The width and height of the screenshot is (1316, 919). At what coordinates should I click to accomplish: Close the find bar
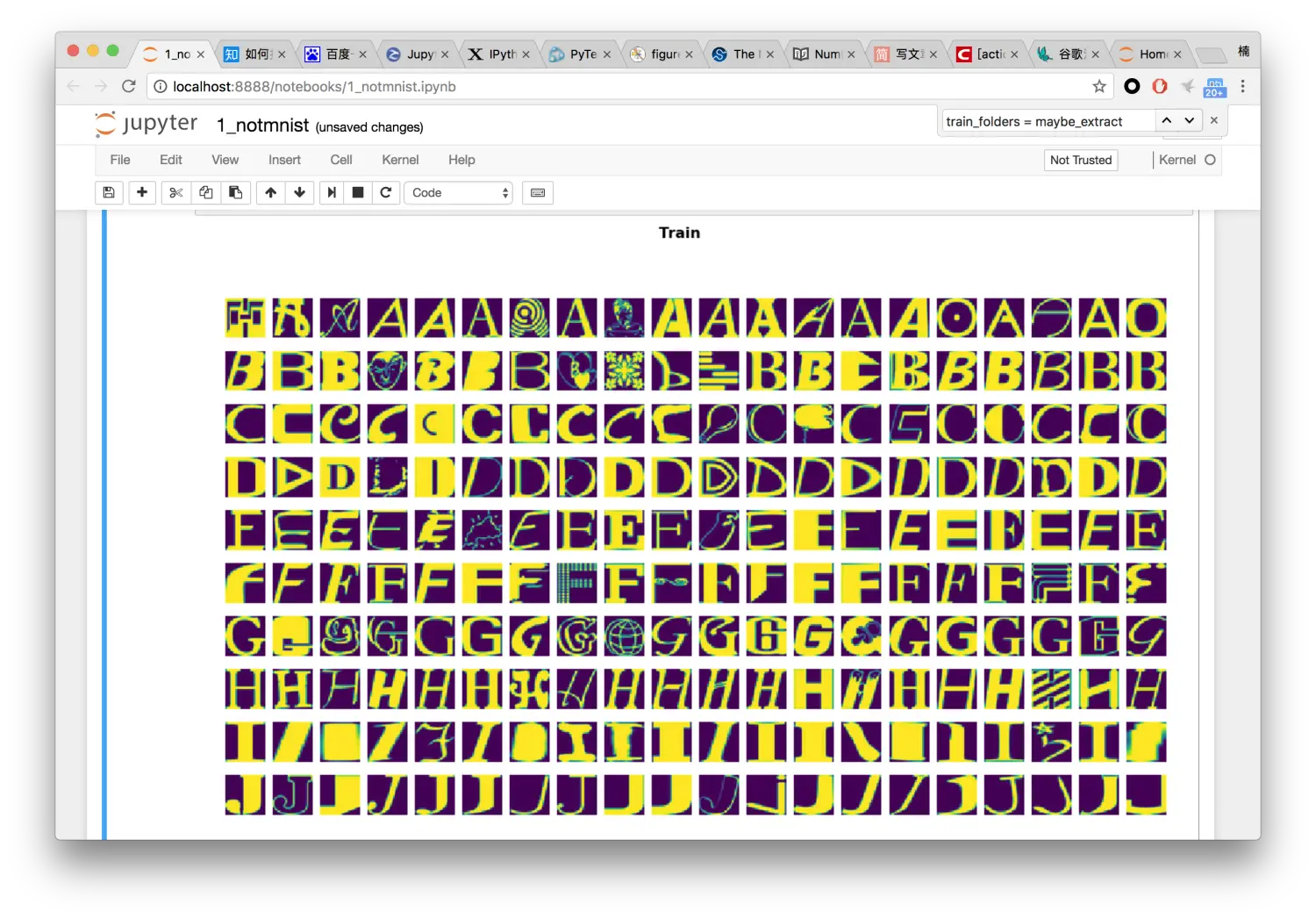click(x=1214, y=120)
